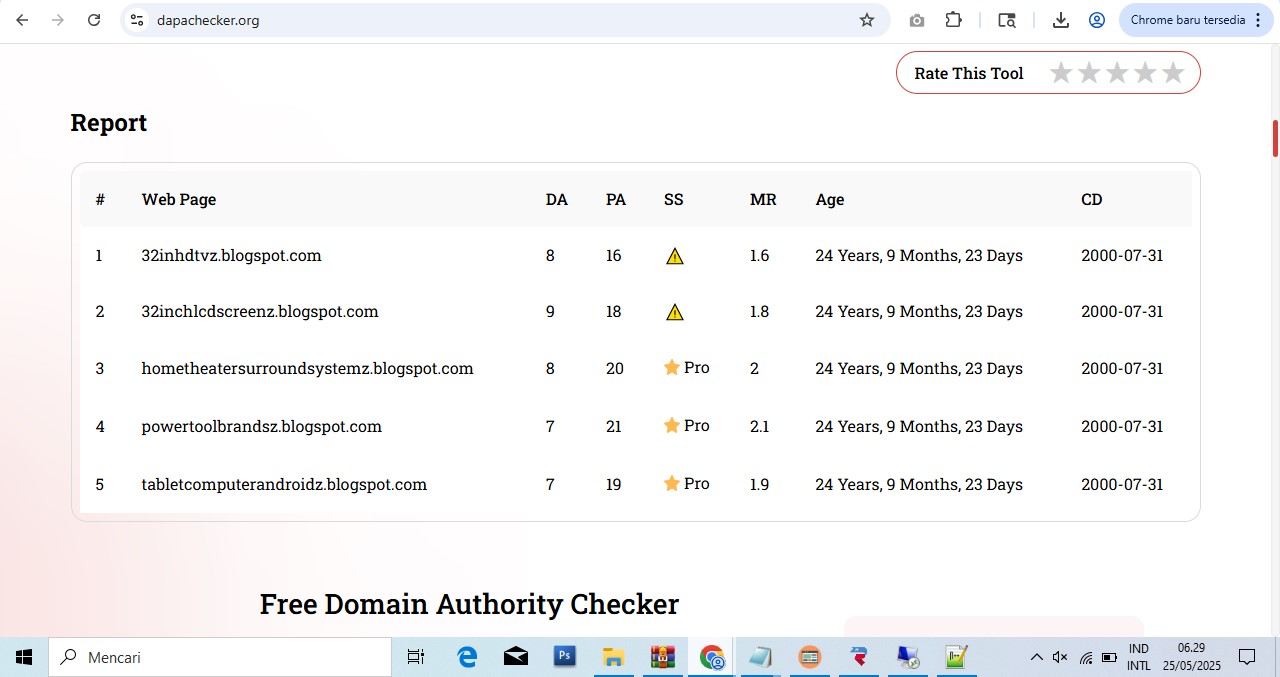
Task: Click the DA column header
Action: coord(556,200)
